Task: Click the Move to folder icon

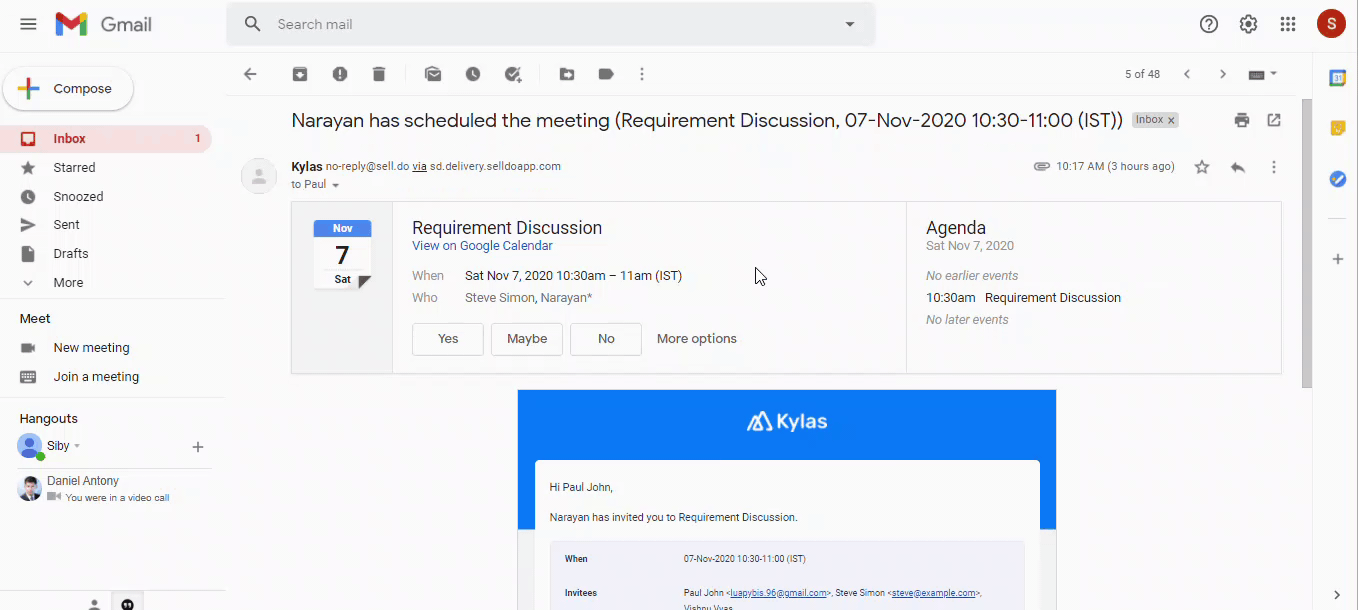Action: tap(567, 74)
